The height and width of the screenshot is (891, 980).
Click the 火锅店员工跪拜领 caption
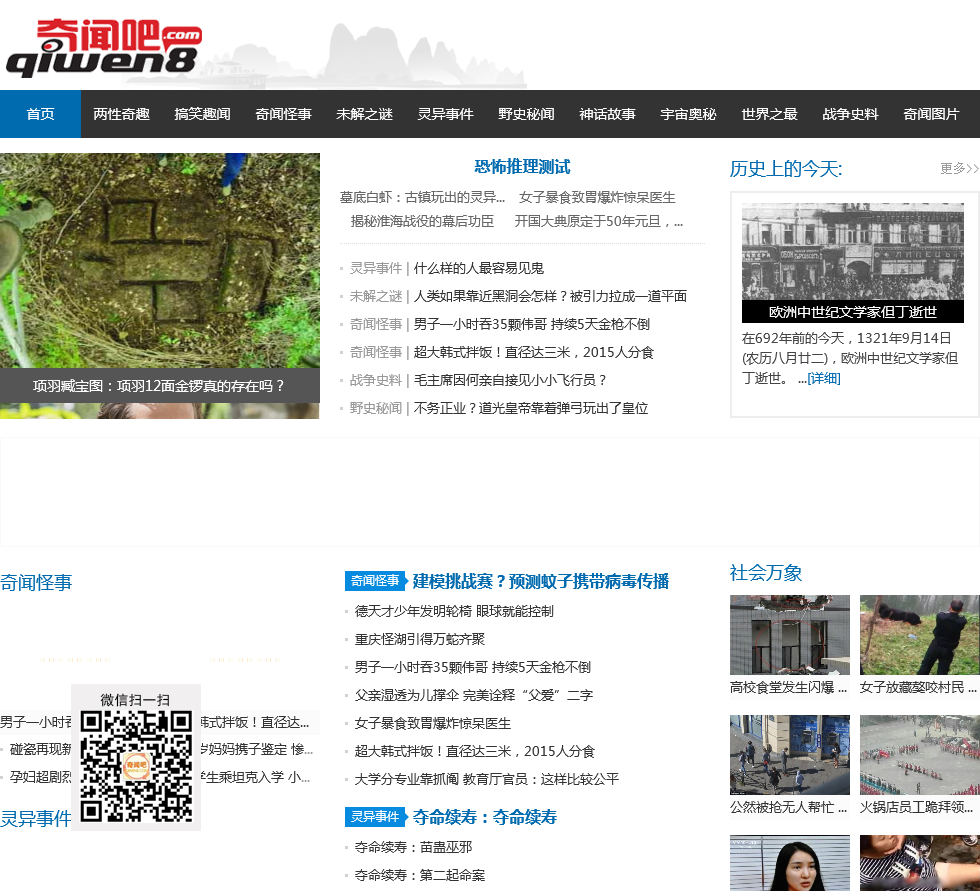click(x=916, y=807)
